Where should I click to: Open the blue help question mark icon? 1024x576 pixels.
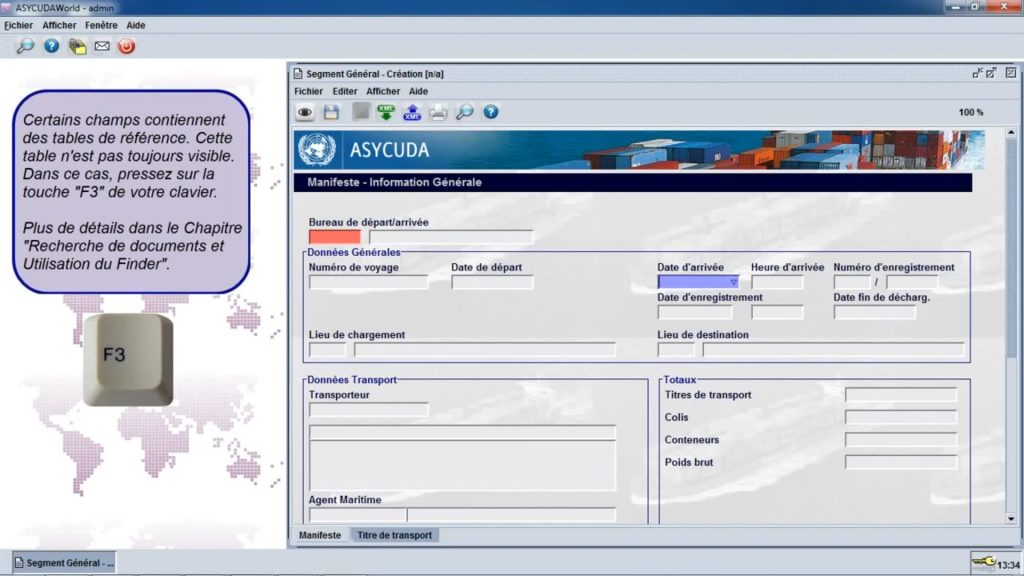tap(51, 46)
